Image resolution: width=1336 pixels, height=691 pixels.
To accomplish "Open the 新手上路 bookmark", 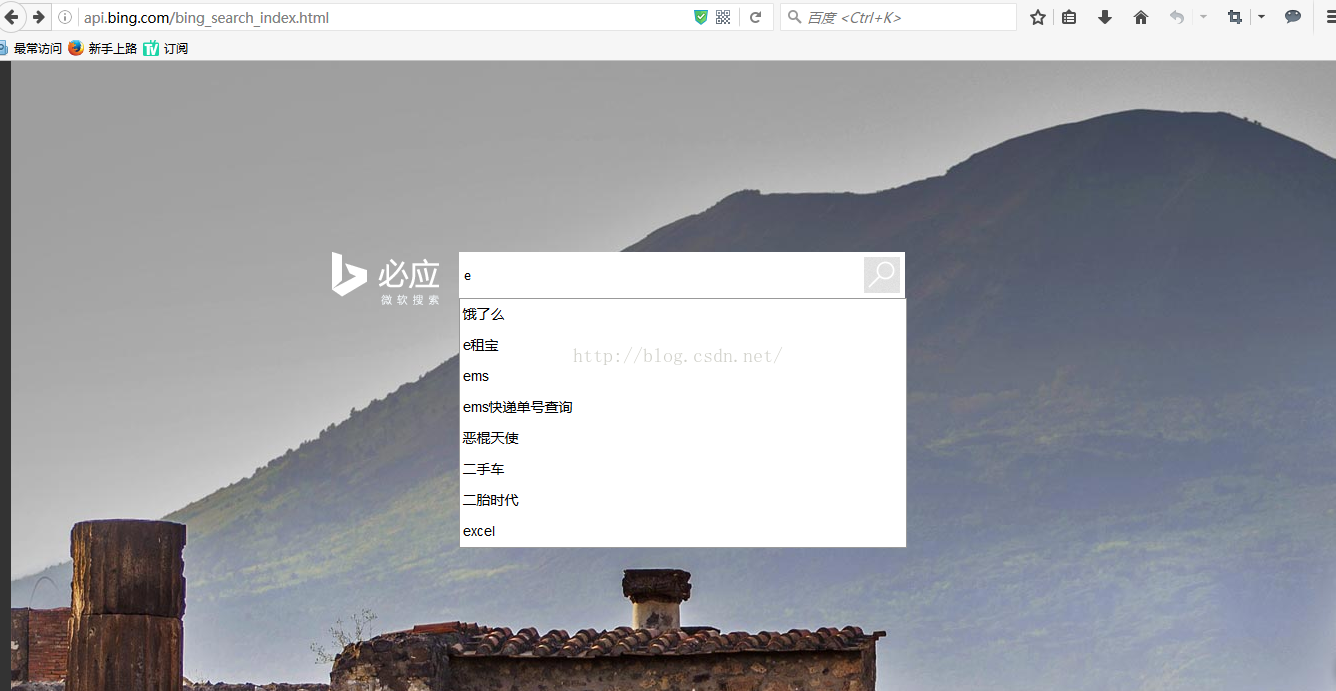I will click(103, 48).
